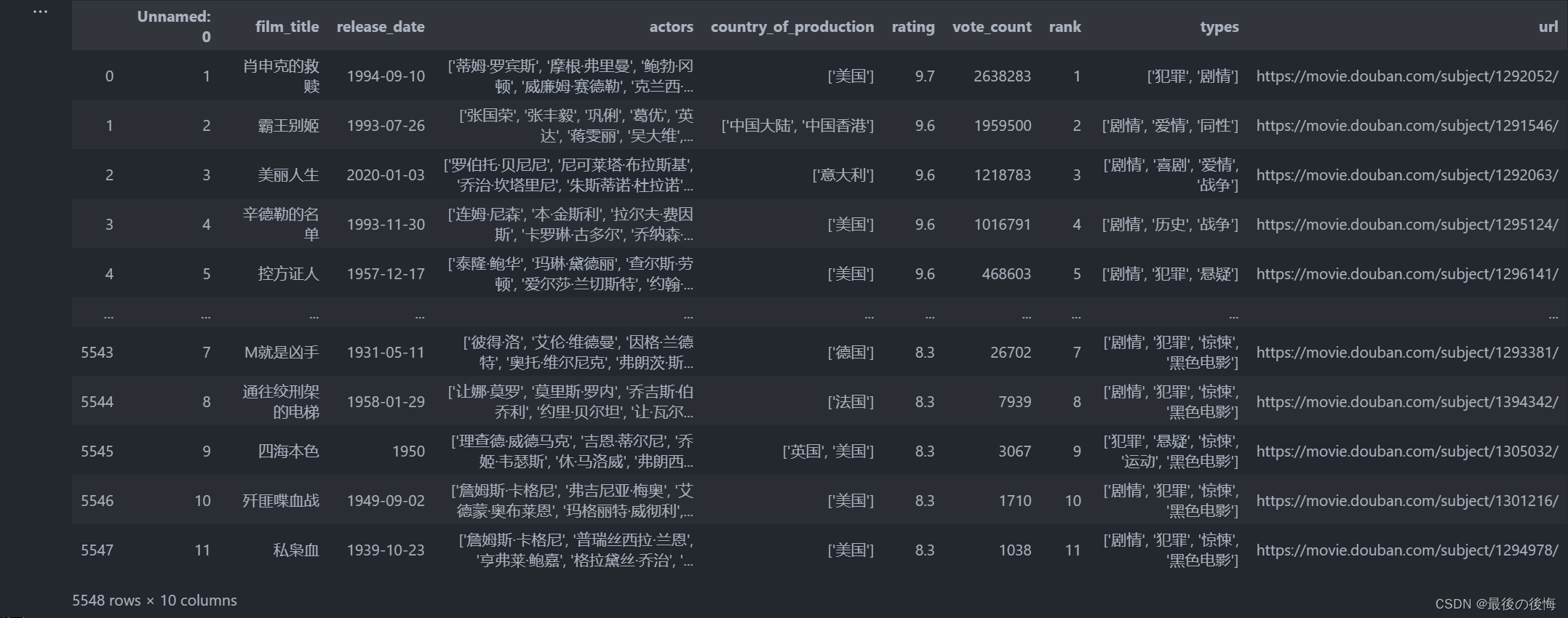1568x618 pixels.
Task: Select film title 四海本色
Action: tap(288, 452)
